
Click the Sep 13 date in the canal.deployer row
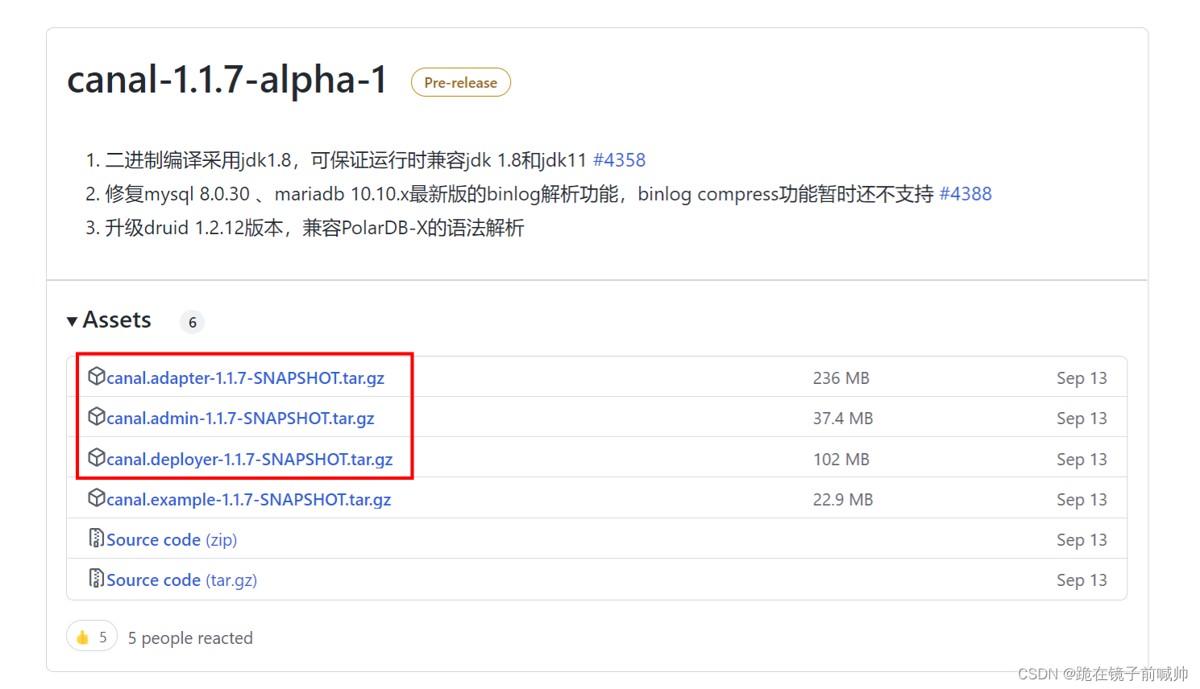point(1082,459)
